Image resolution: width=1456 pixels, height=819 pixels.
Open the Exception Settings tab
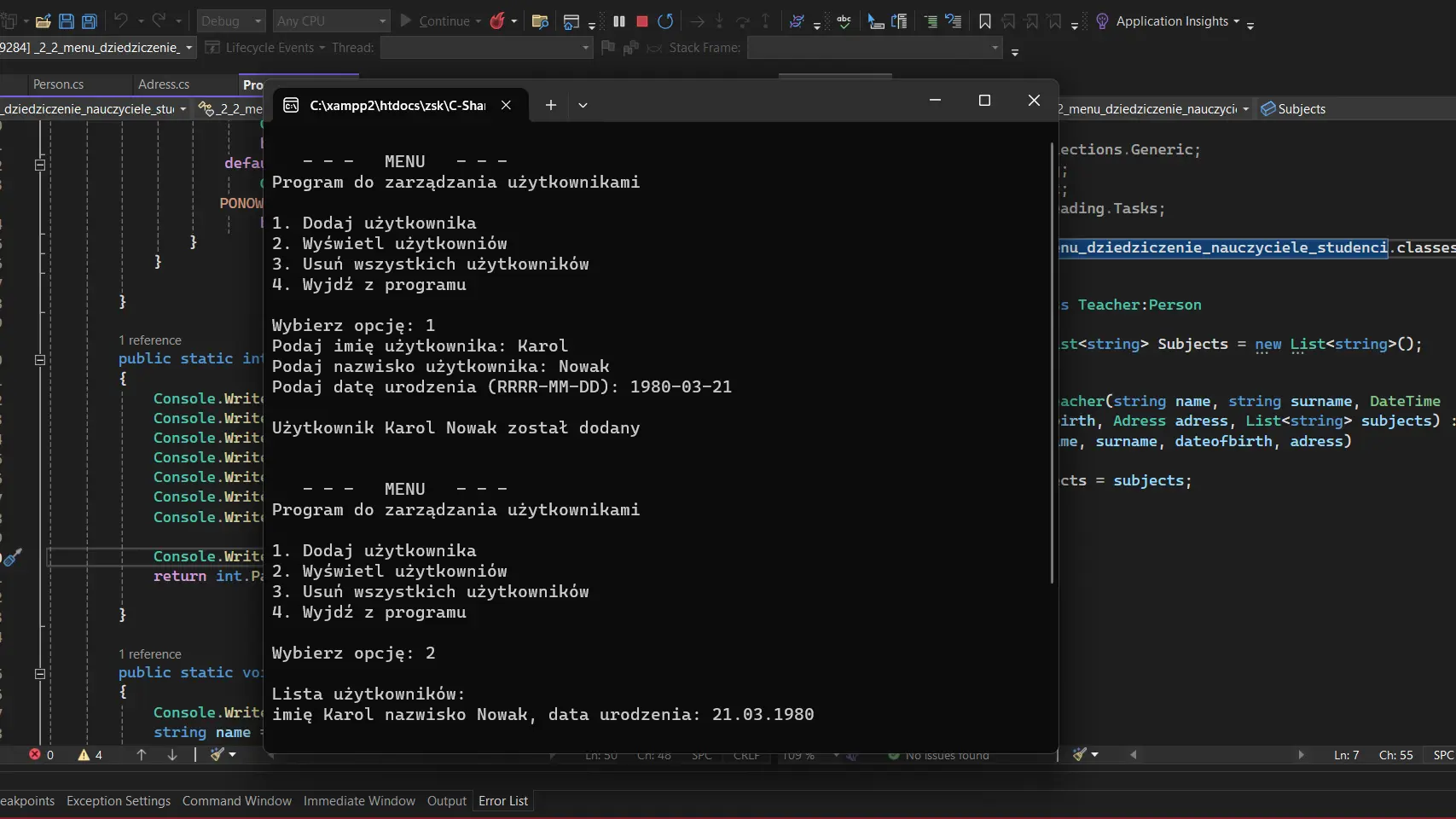[x=119, y=801]
